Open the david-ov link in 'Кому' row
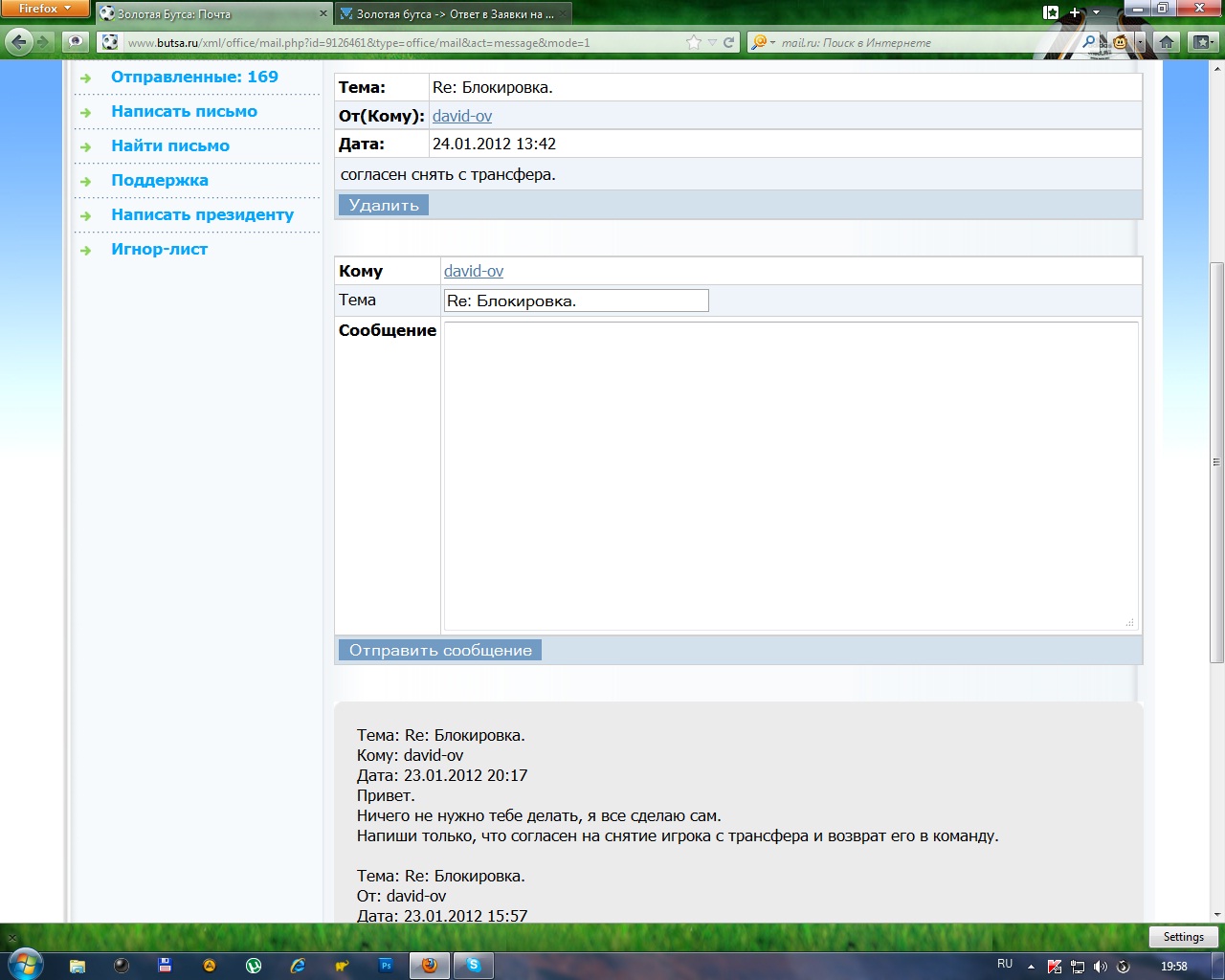 click(x=474, y=271)
